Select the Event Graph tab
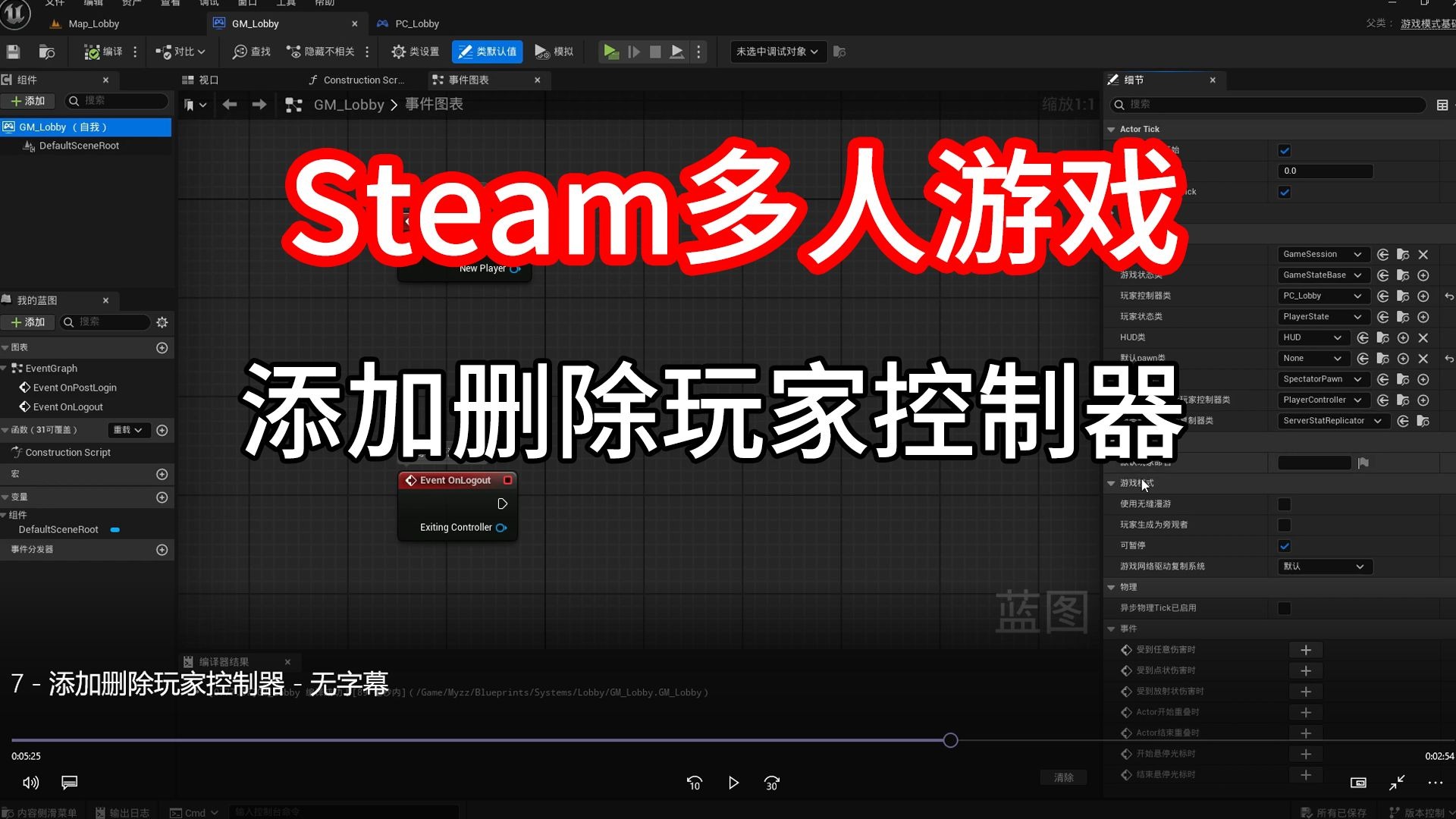The height and width of the screenshot is (819, 1456). [x=469, y=80]
